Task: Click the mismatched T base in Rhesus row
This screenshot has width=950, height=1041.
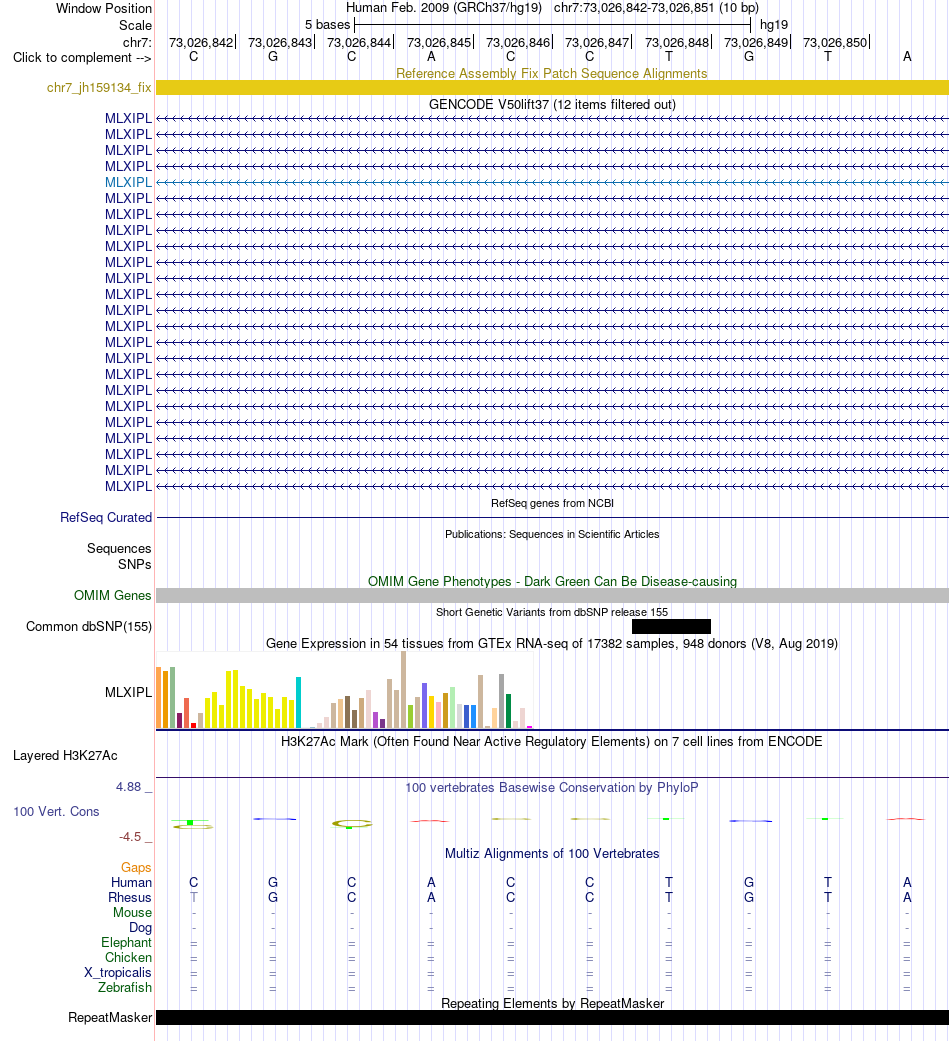Action: pyautogui.click(x=194, y=898)
